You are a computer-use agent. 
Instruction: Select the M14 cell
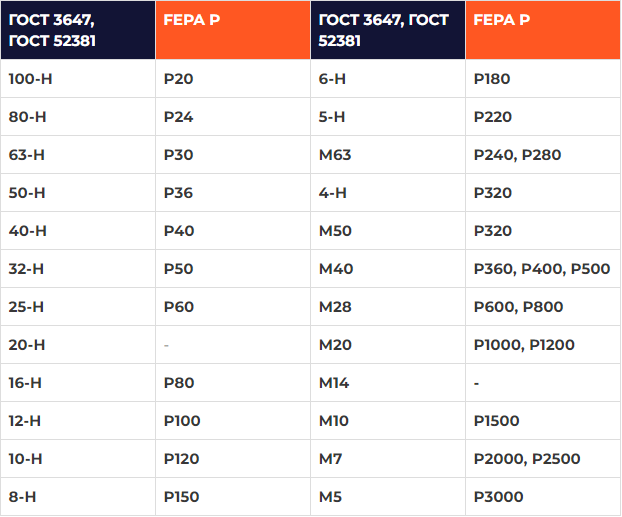coord(334,383)
